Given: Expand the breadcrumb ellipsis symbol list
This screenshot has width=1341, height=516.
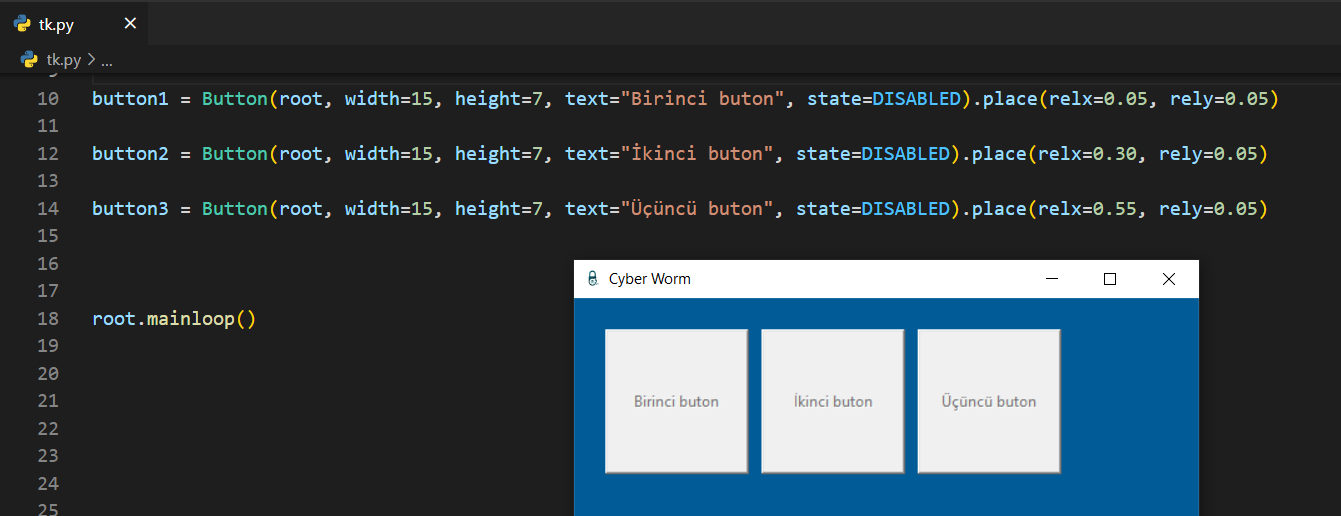Looking at the screenshot, I should [x=107, y=60].
